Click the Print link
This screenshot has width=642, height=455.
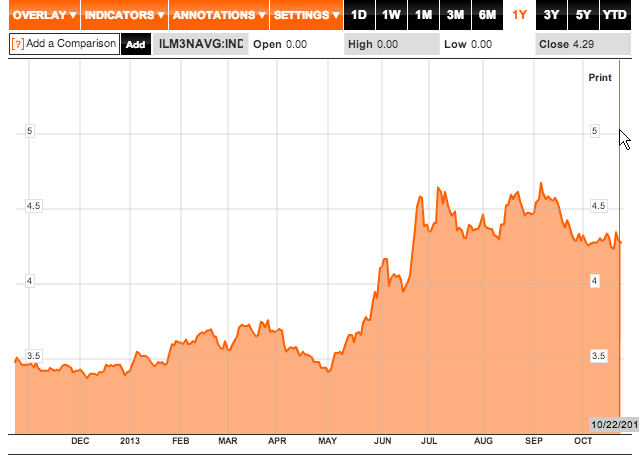pyautogui.click(x=600, y=77)
